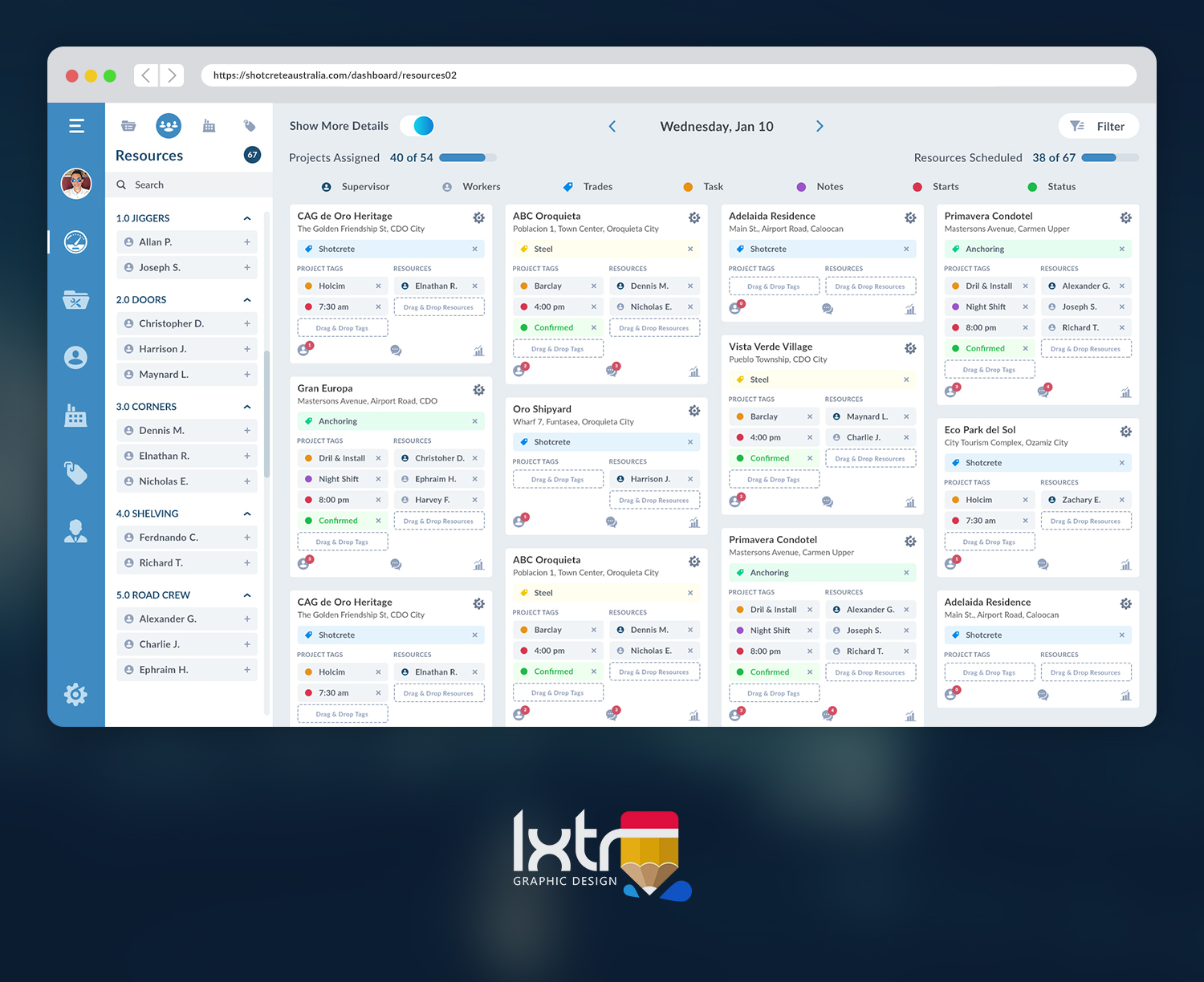This screenshot has width=1204, height=982.
Task: Switch to the people/Resources tab at panel top
Action: tap(168, 125)
